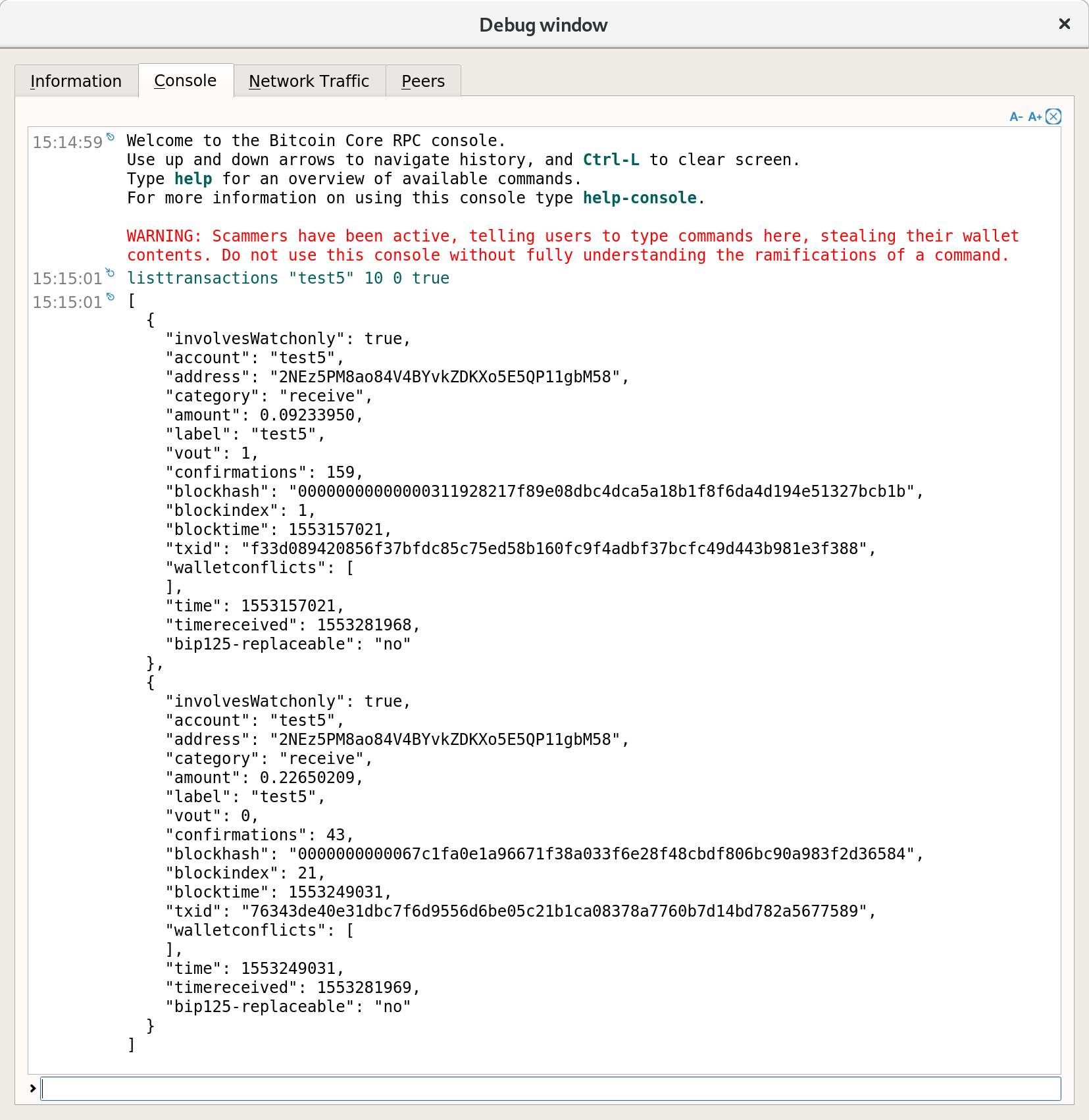Click the blockhash of the second transaction
Viewport: 1089px width, 1120px height.
coord(592,853)
